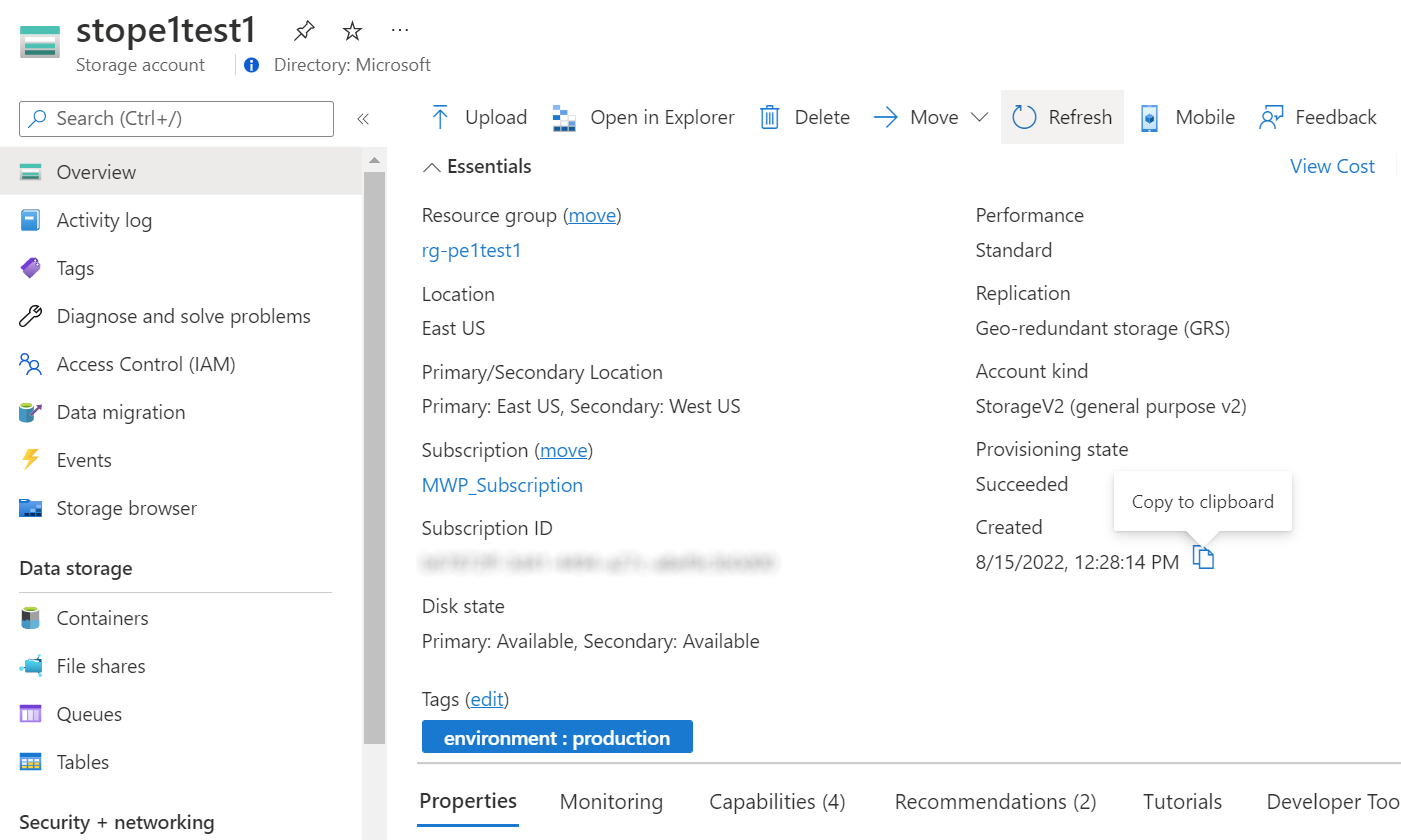Expand the Move dropdown chevron
The width and height of the screenshot is (1401, 840).
979,118
